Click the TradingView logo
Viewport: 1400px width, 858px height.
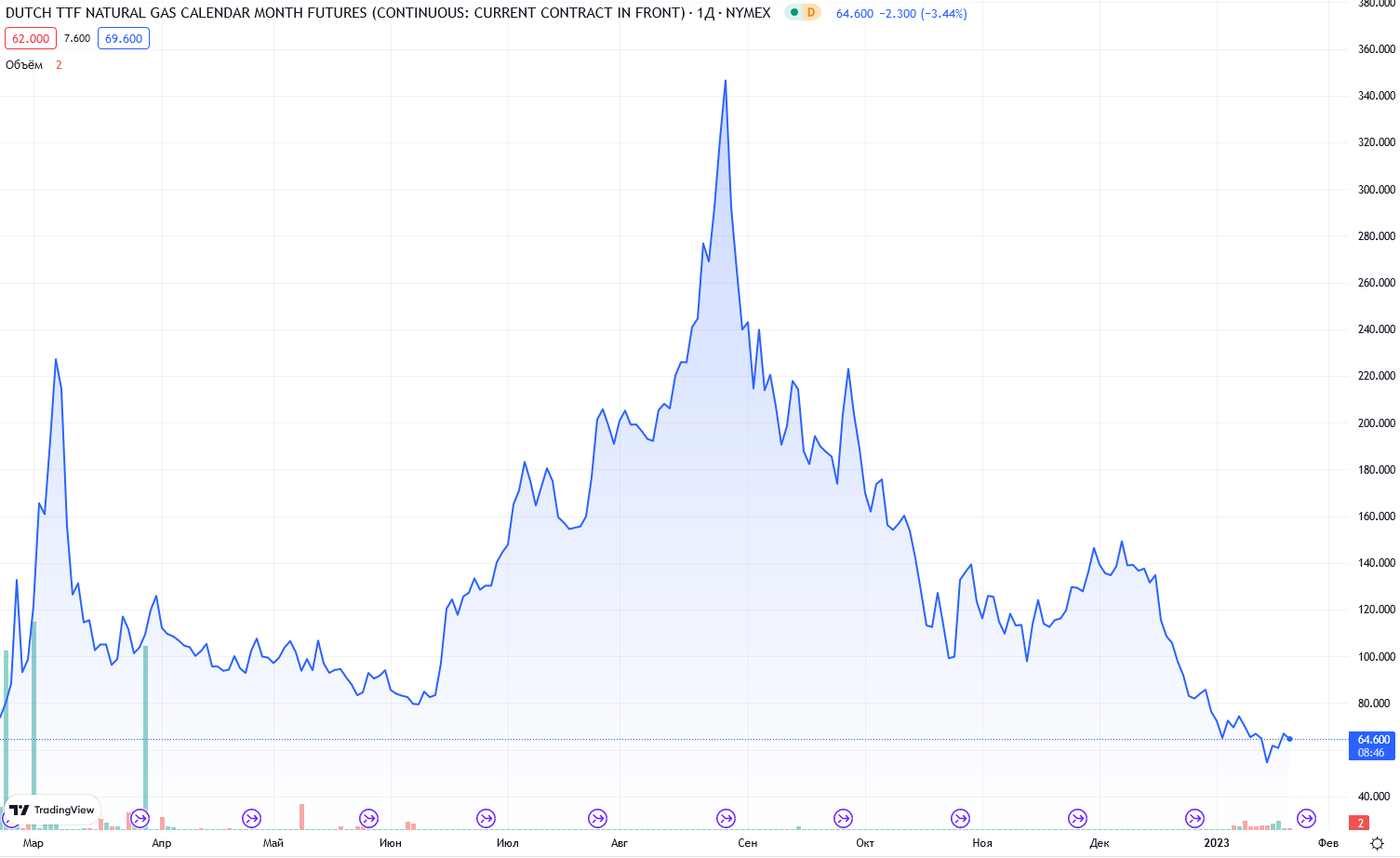52,810
